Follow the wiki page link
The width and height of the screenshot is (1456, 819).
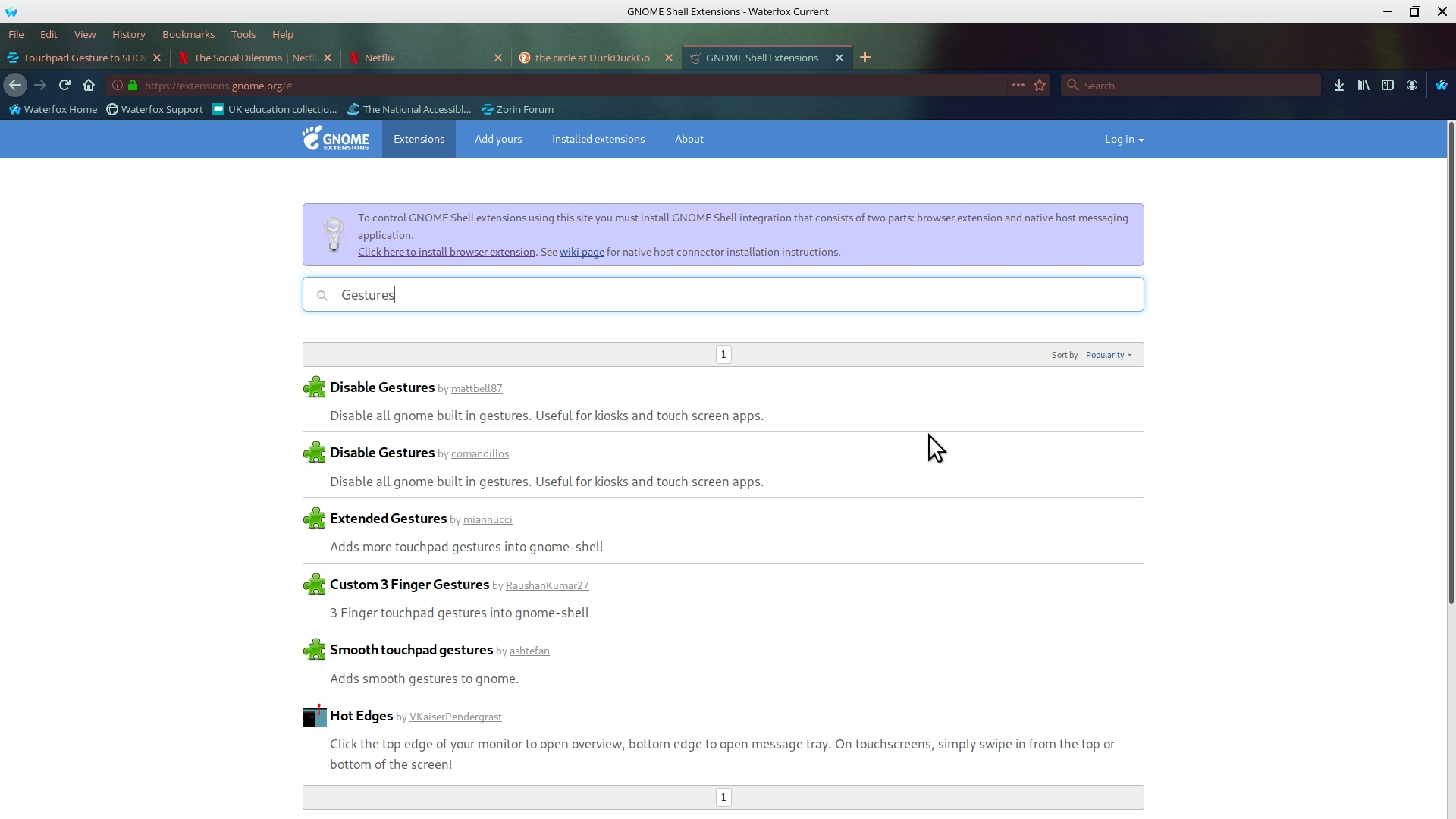click(581, 252)
